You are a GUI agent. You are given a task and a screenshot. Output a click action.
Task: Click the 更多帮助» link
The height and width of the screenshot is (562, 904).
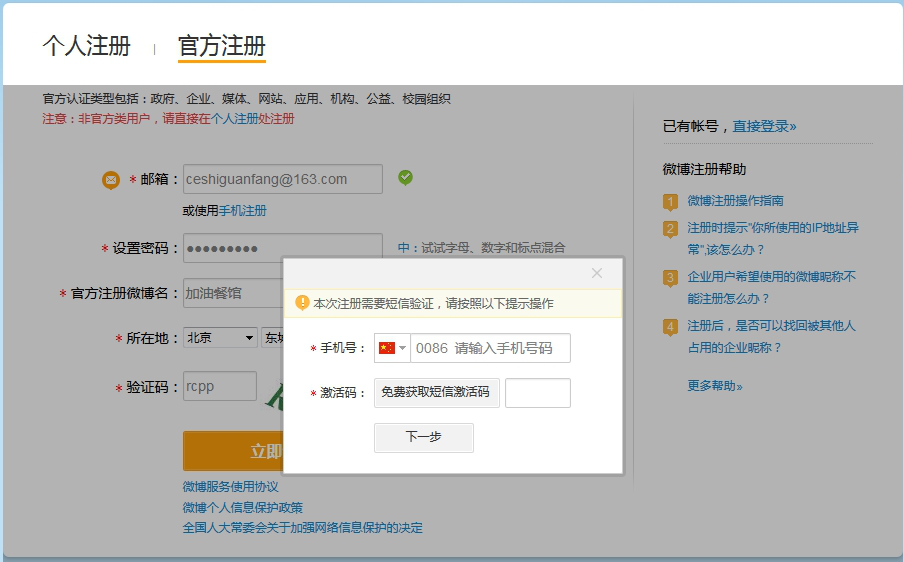tap(715, 386)
